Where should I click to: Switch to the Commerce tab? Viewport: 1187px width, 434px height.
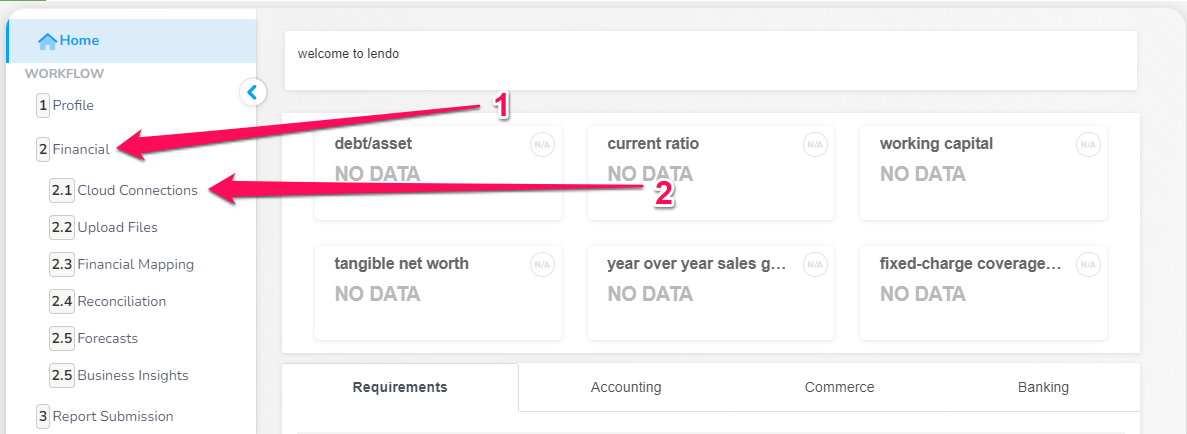point(840,387)
